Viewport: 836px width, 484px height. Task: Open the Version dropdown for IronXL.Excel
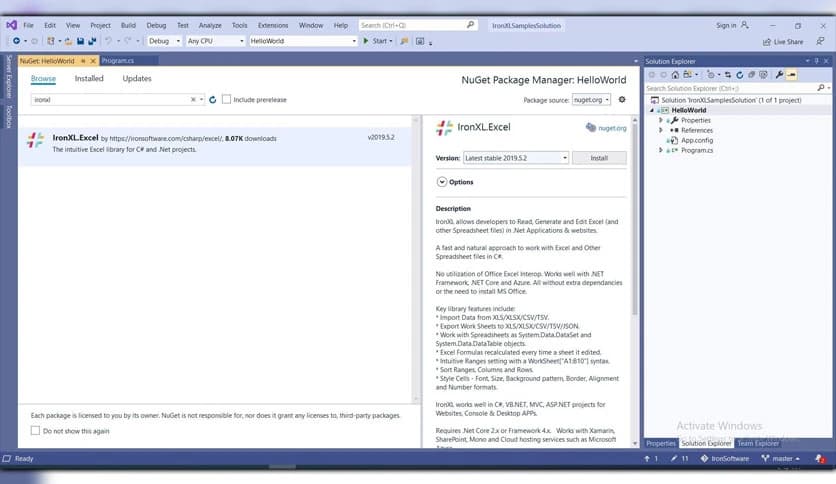point(516,158)
